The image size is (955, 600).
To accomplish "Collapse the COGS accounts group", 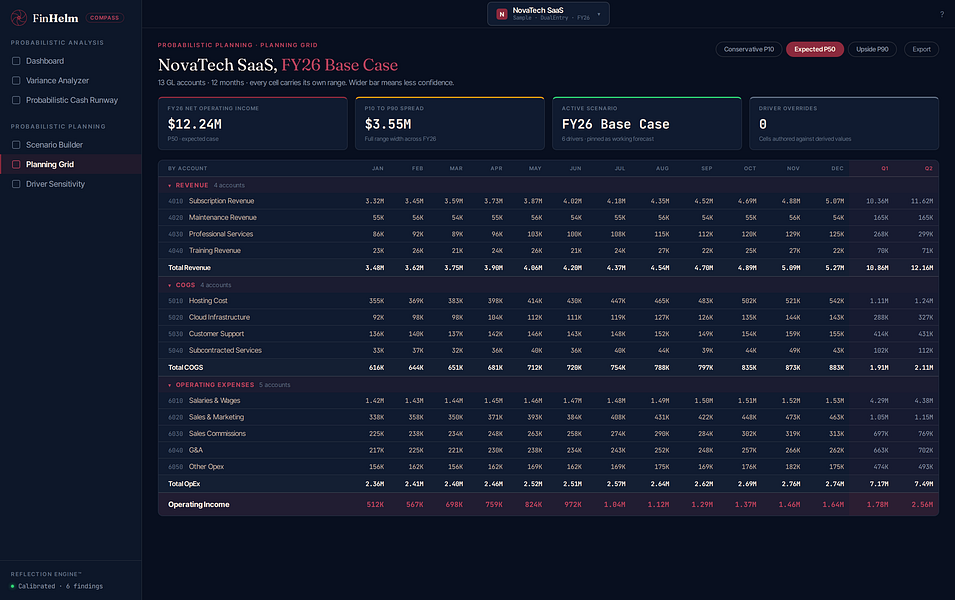I will tap(169, 286).
